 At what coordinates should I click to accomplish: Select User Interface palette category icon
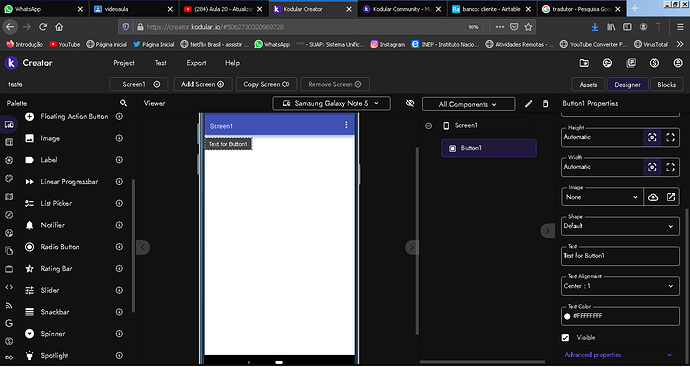9,125
